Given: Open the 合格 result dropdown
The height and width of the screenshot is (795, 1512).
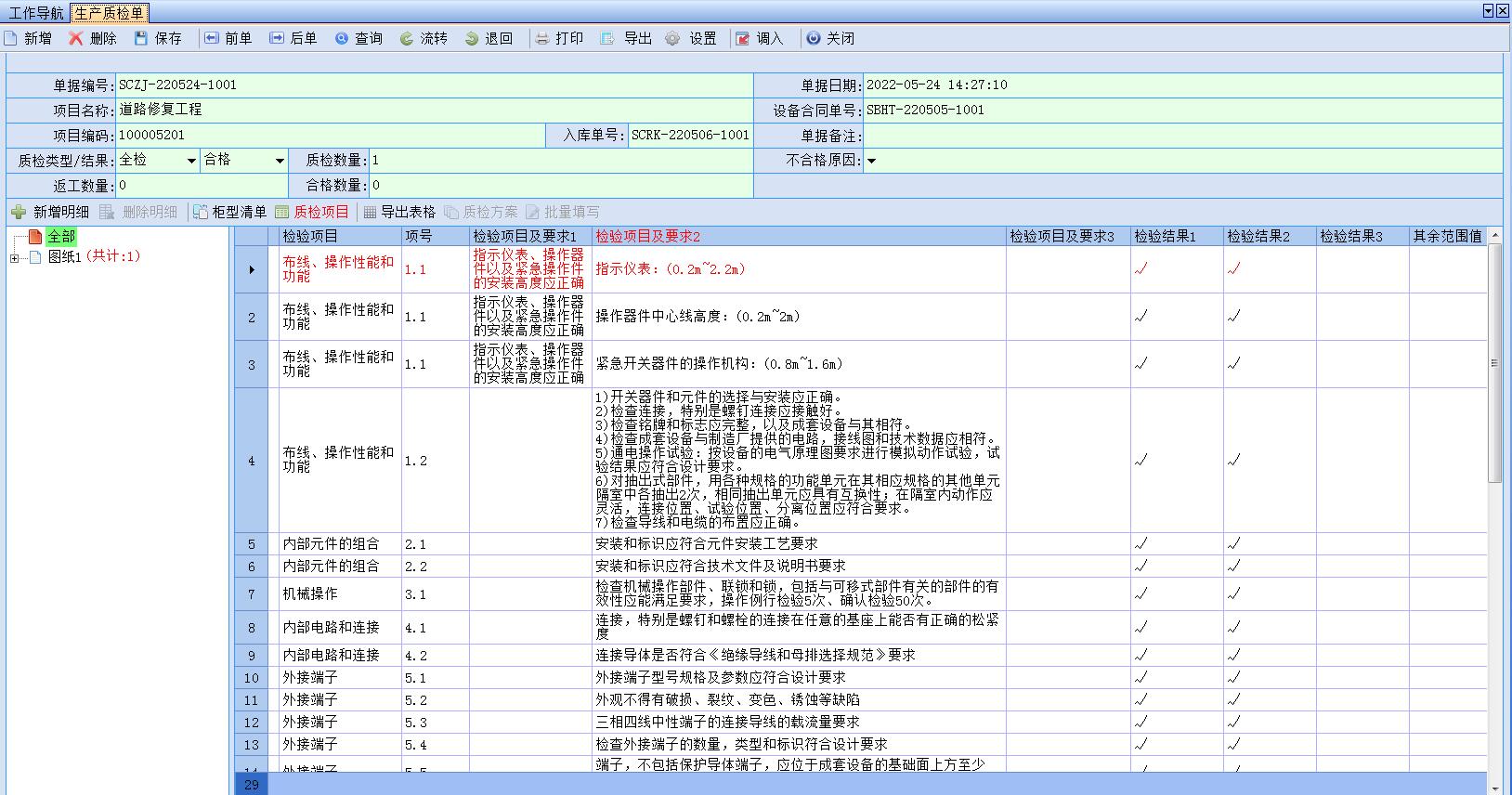Looking at the screenshot, I should coord(280,161).
